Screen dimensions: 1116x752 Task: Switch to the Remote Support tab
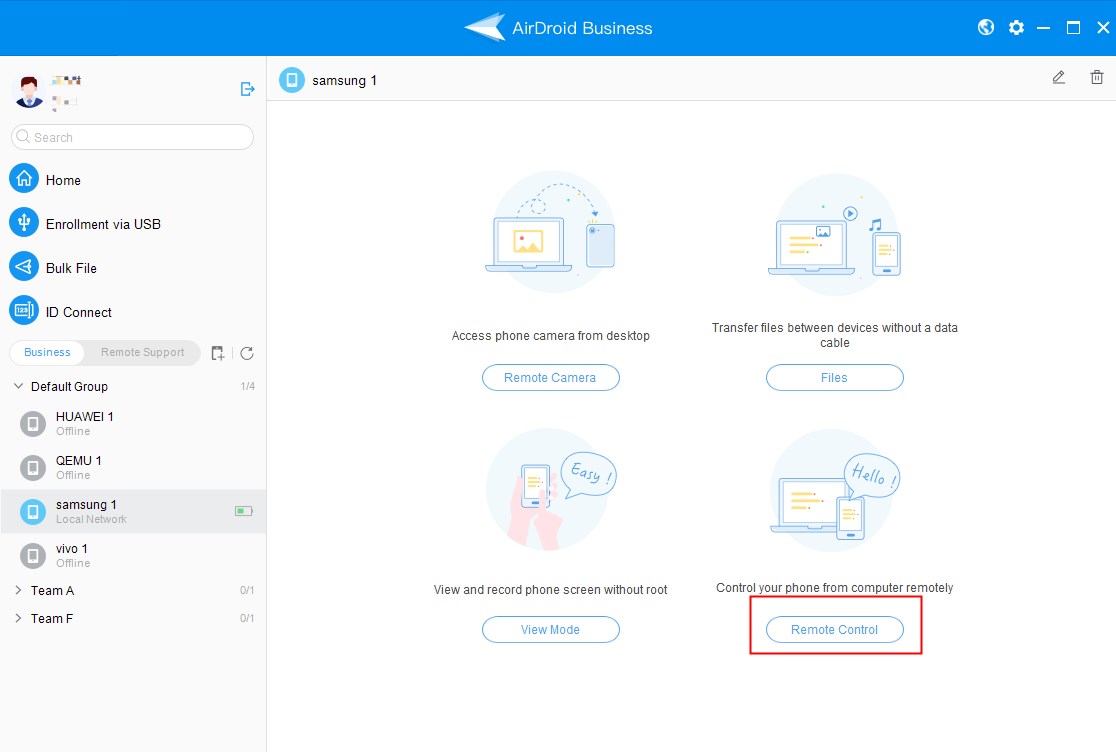[142, 352]
